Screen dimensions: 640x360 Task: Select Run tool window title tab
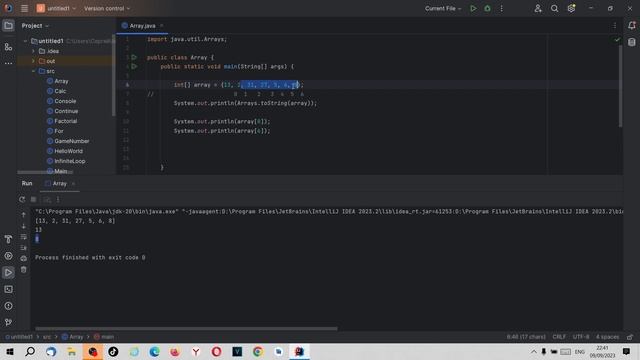(27, 183)
